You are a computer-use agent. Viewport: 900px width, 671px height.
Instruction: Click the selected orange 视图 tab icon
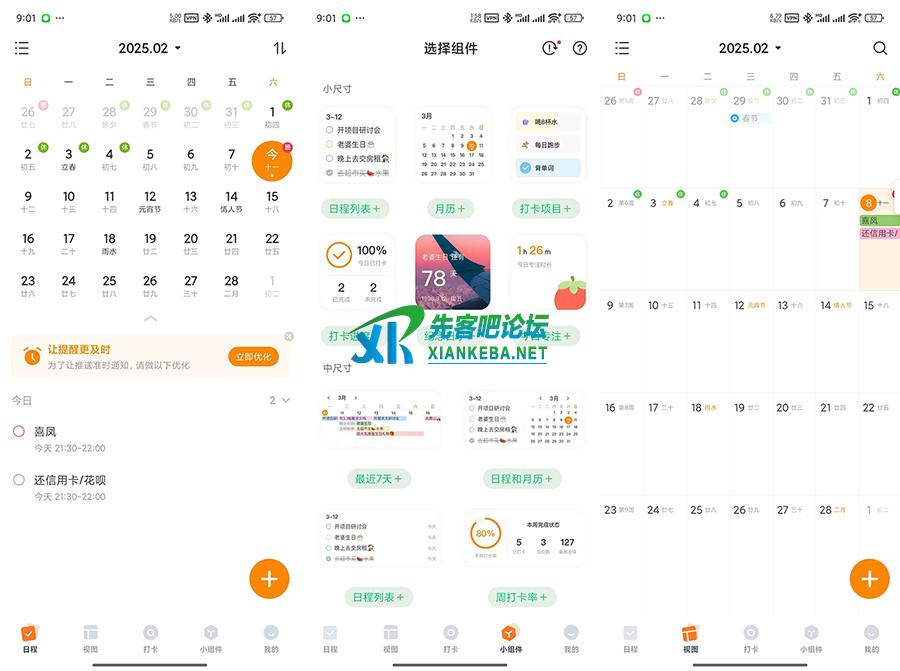tap(690, 633)
